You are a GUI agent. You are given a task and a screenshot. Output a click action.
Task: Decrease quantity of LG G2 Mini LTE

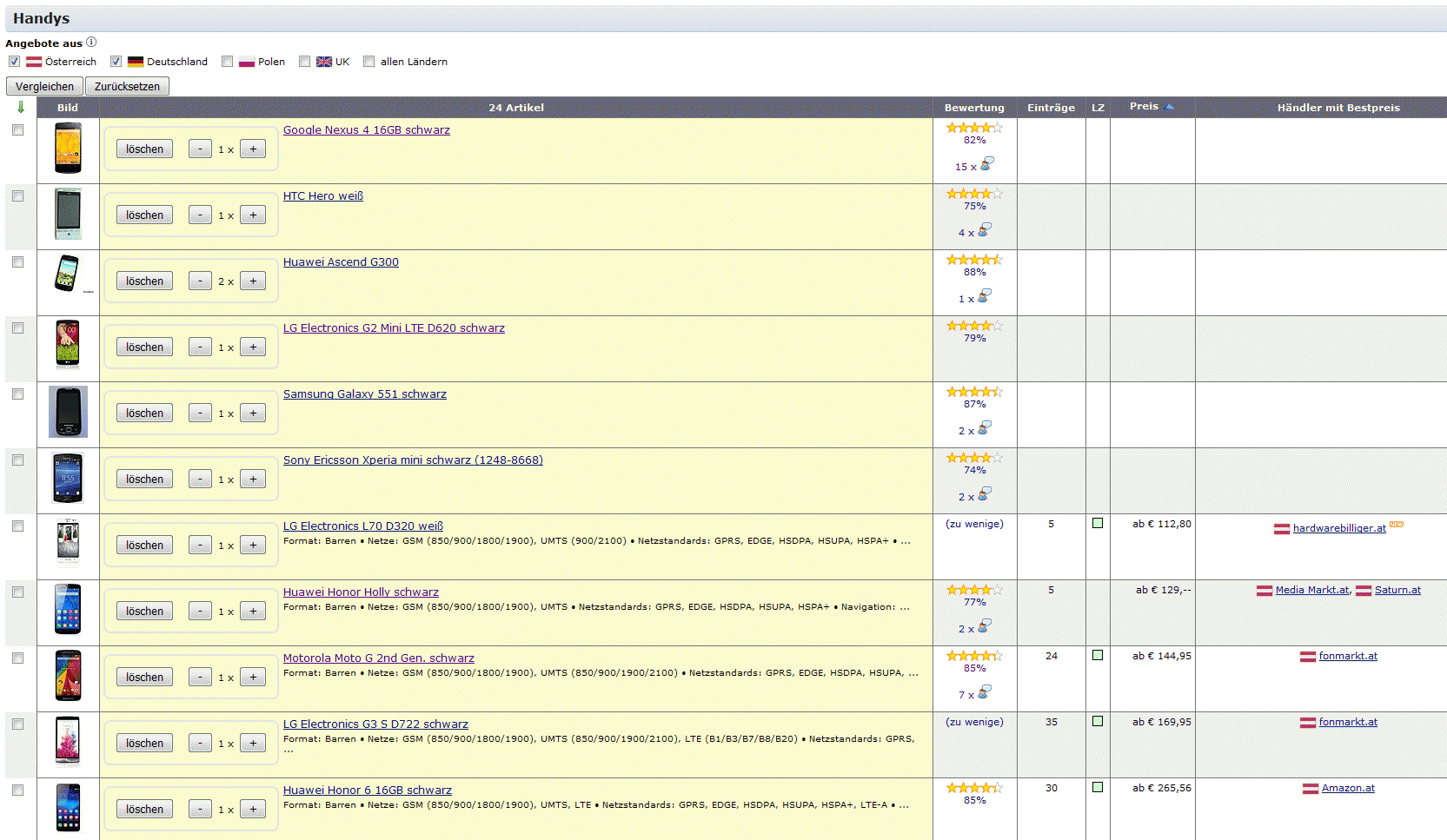[x=200, y=347]
